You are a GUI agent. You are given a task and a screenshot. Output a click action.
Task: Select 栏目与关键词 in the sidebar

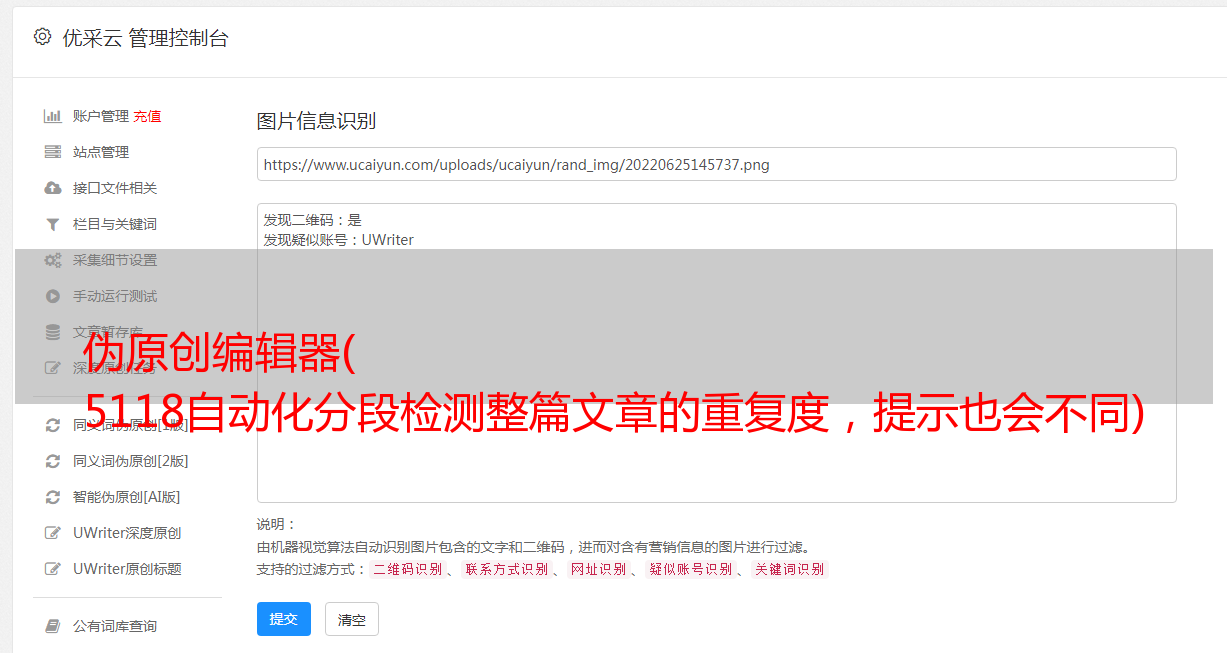(x=115, y=224)
